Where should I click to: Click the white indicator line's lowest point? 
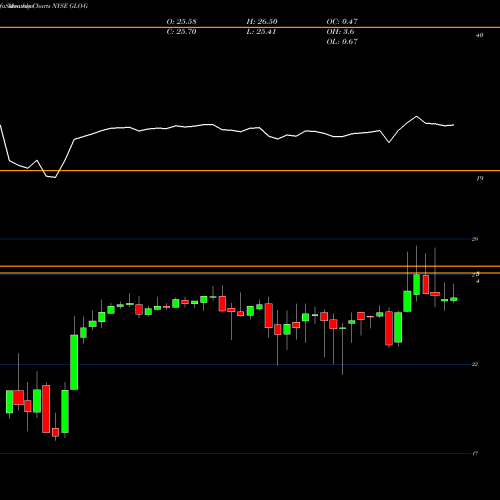tap(55, 178)
